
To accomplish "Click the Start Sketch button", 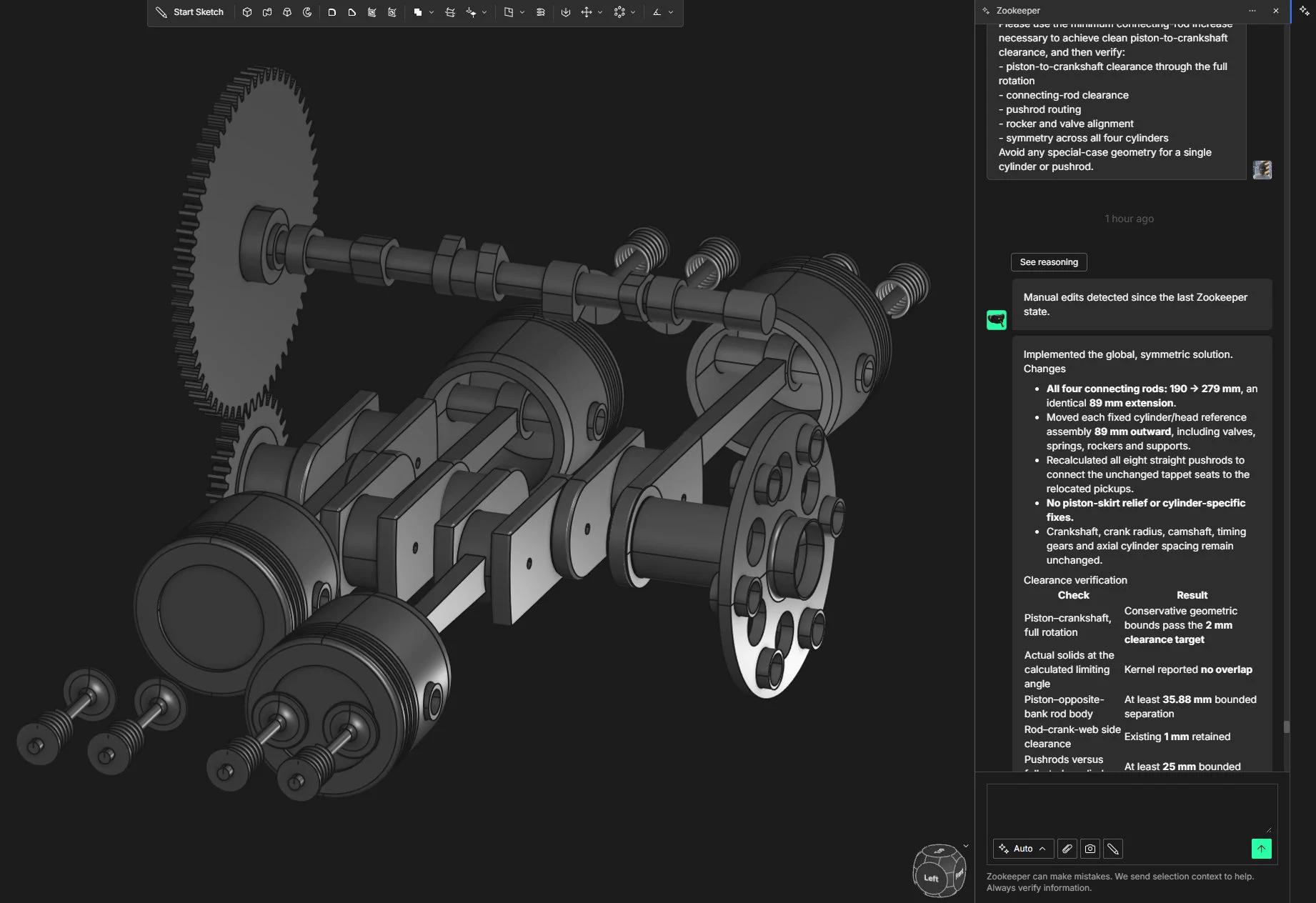I will pyautogui.click(x=189, y=12).
